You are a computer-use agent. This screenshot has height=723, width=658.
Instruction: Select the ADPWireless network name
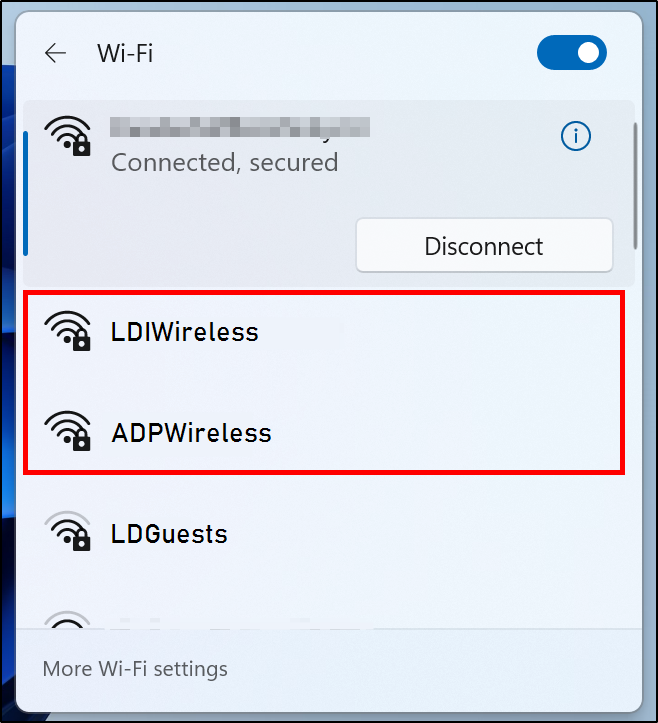pyautogui.click(x=191, y=433)
